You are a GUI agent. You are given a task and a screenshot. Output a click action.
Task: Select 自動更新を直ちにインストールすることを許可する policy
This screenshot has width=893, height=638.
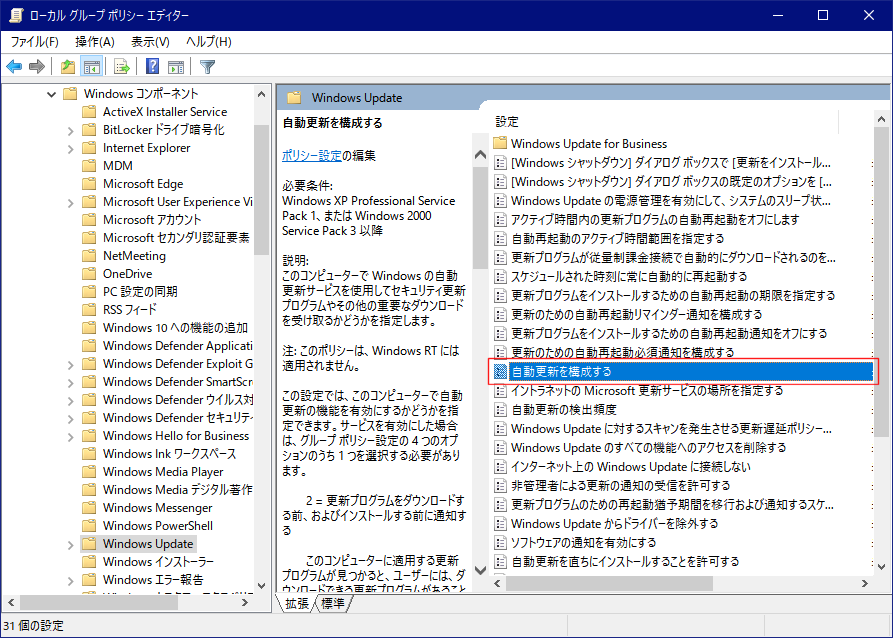pos(625,561)
